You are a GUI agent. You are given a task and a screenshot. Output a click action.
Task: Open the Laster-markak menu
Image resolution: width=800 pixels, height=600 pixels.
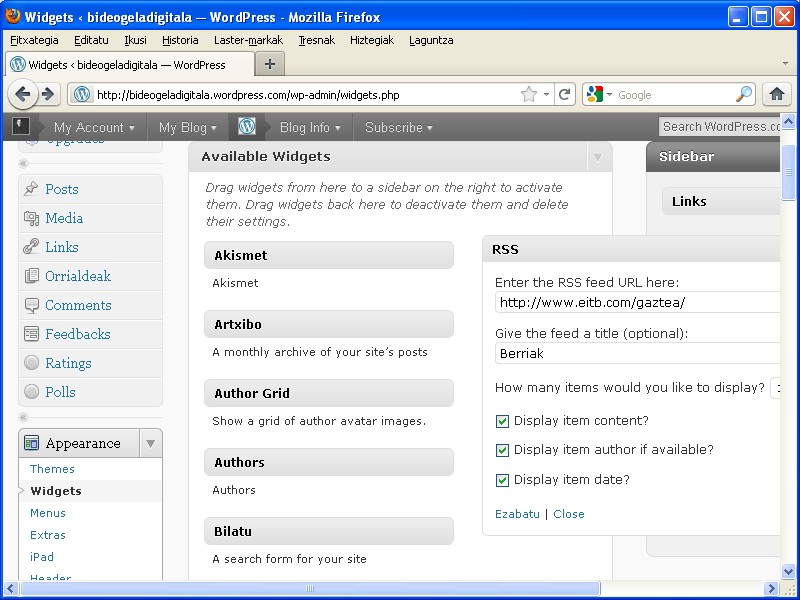(x=248, y=40)
